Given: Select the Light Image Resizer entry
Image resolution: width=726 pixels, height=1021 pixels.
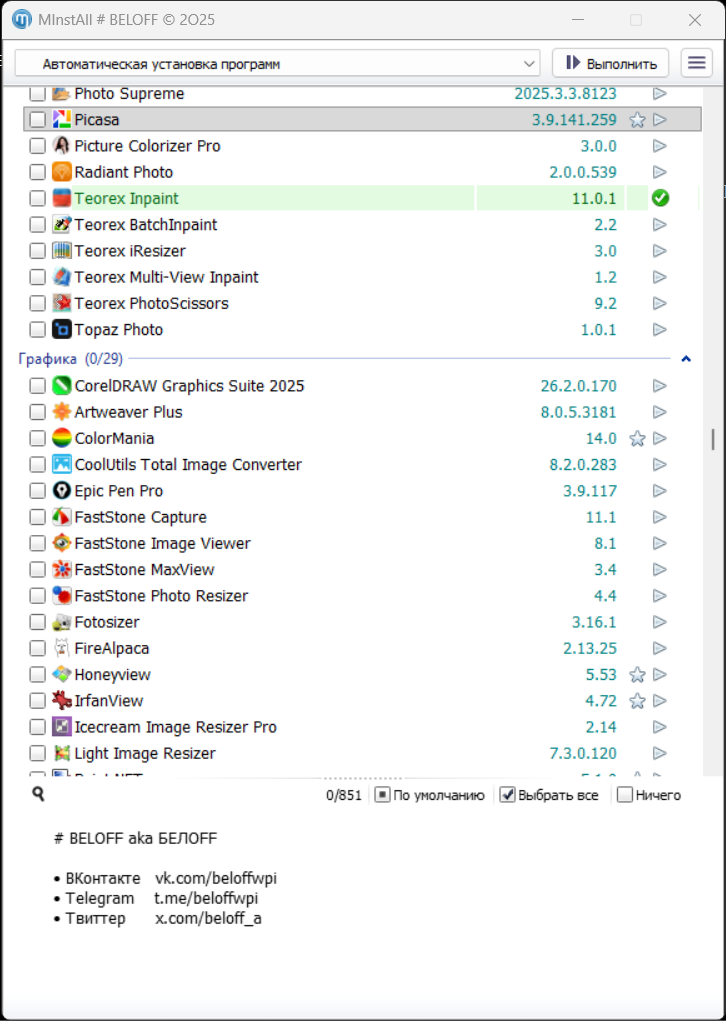Looking at the screenshot, I should (x=144, y=754).
